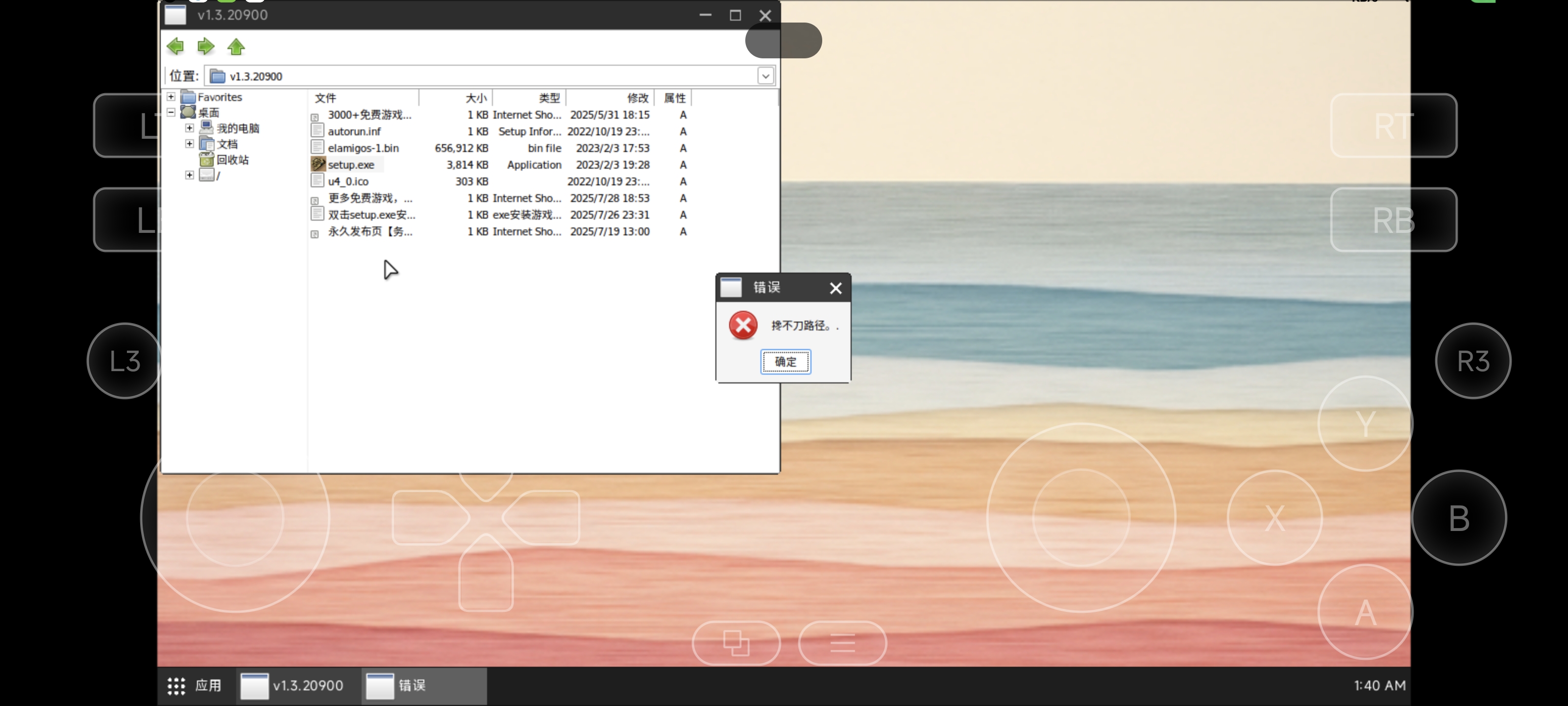Expand the root slash drive node
Image resolution: width=1568 pixels, height=706 pixels.
[x=189, y=175]
